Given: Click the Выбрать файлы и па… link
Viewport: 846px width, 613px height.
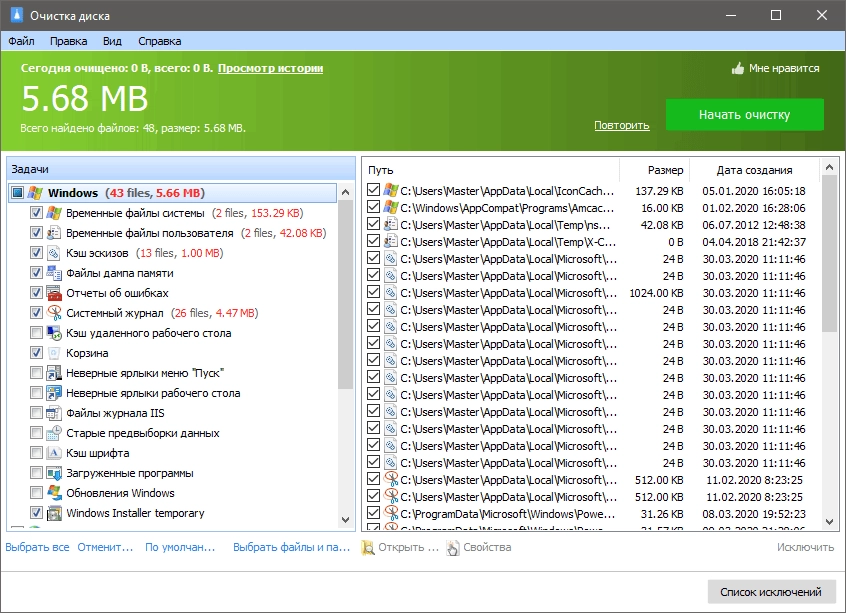Looking at the screenshot, I should pos(292,547).
